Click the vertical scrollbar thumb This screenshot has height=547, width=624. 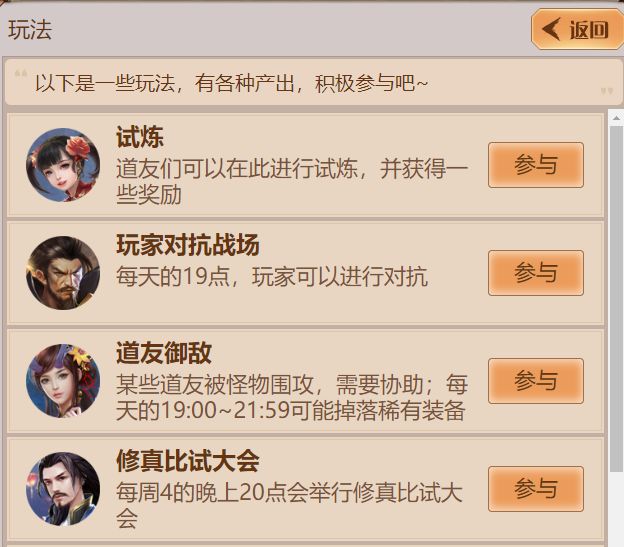click(616, 298)
